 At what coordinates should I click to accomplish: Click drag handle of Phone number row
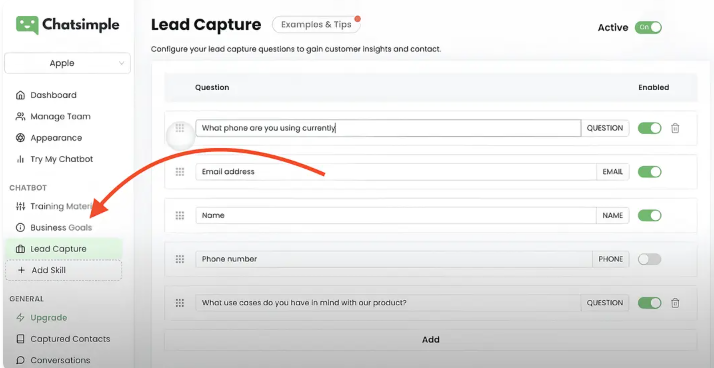click(180, 259)
